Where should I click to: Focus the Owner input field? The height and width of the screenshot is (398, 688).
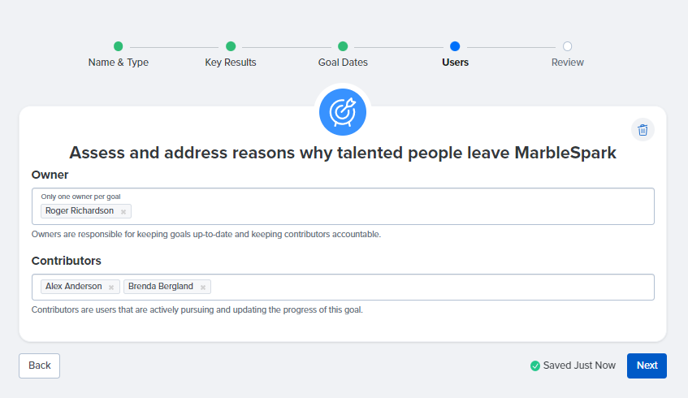(343, 206)
